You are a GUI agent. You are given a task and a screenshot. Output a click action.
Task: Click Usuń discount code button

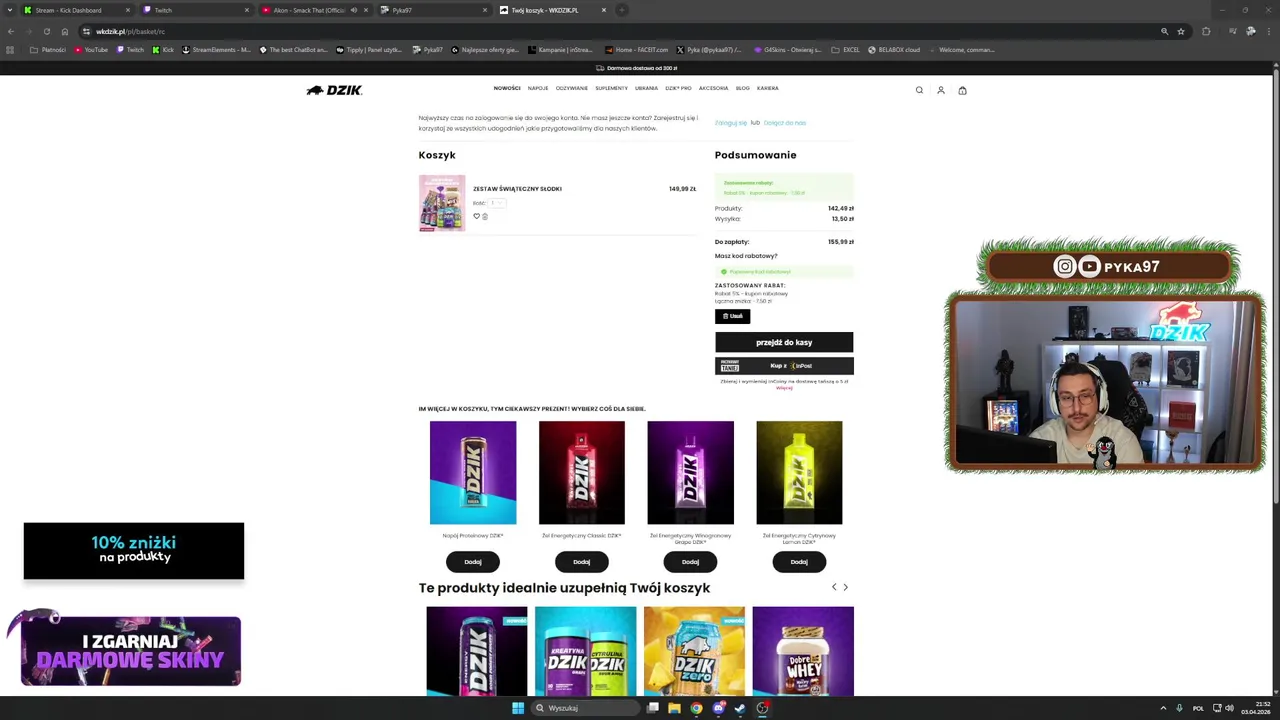pos(732,316)
